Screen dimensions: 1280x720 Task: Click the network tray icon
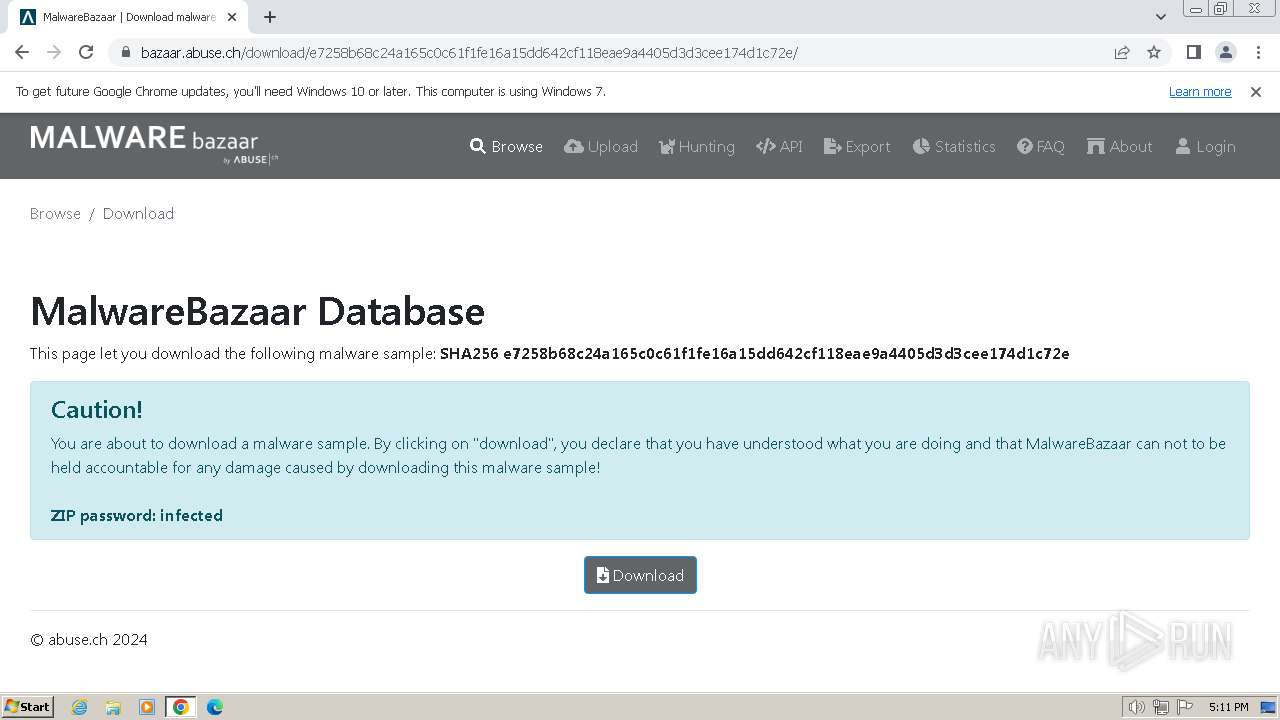tap(1161, 707)
